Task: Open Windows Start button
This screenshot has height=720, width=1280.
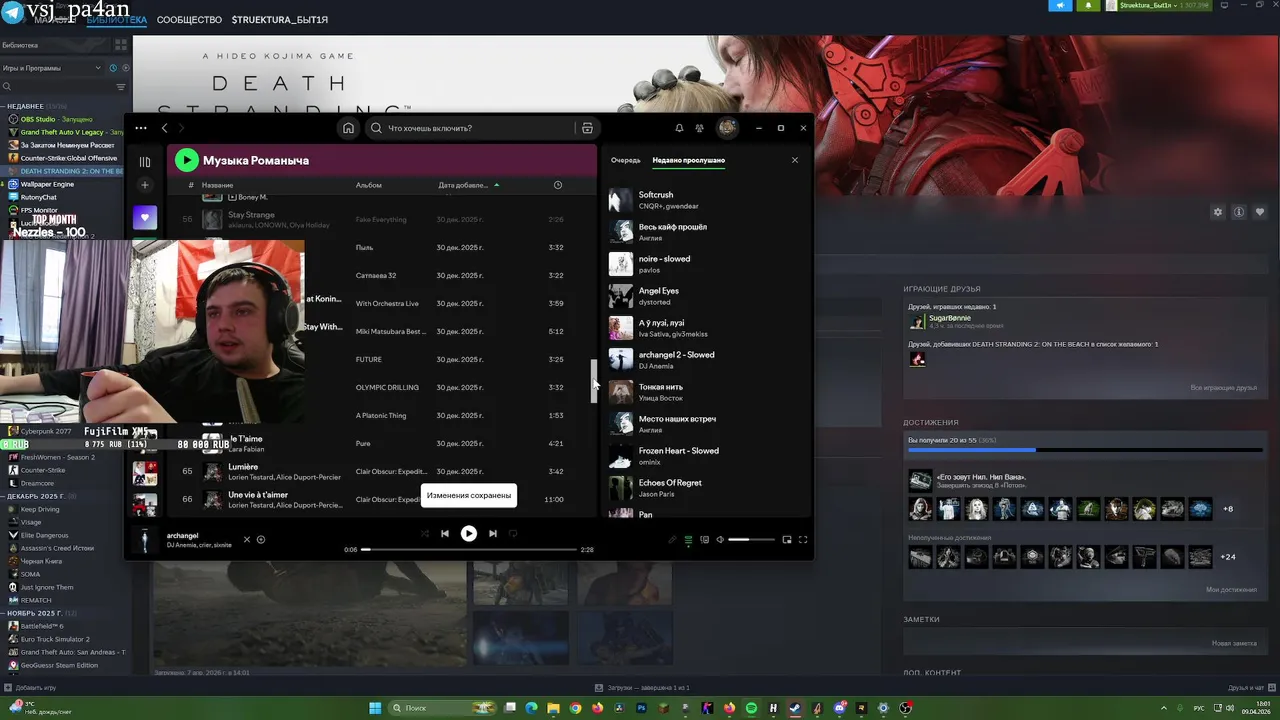Action: click(x=375, y=708)
